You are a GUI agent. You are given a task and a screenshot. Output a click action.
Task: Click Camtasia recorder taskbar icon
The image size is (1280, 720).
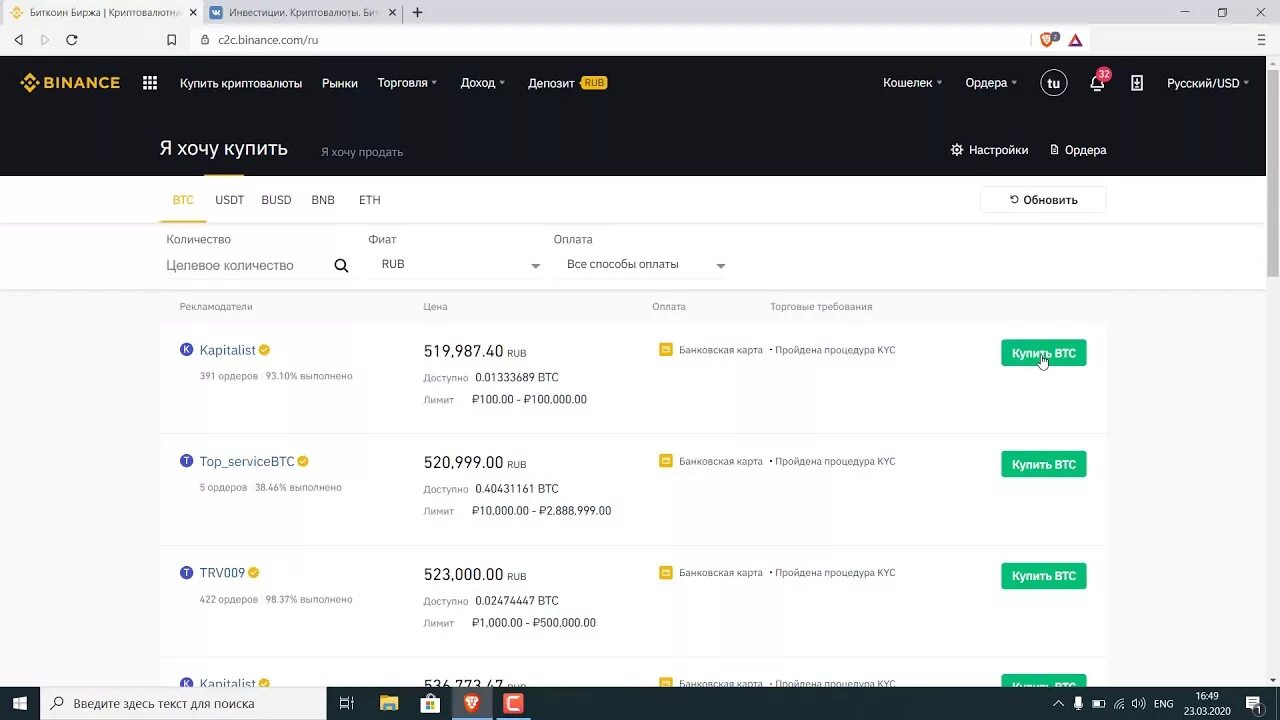pyautogui.click(x=513, y=703)
